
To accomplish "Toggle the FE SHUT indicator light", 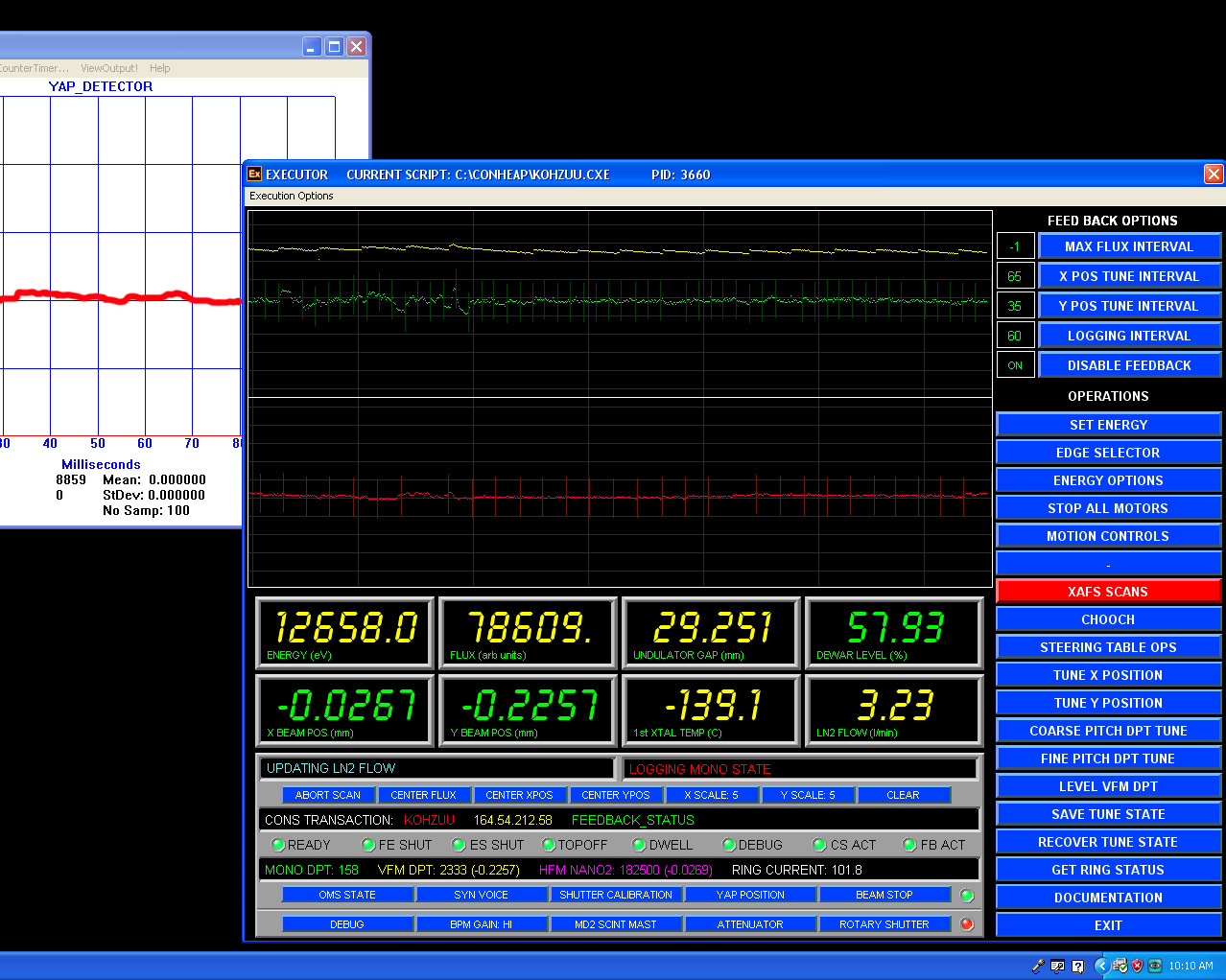I will click(368, 845).
